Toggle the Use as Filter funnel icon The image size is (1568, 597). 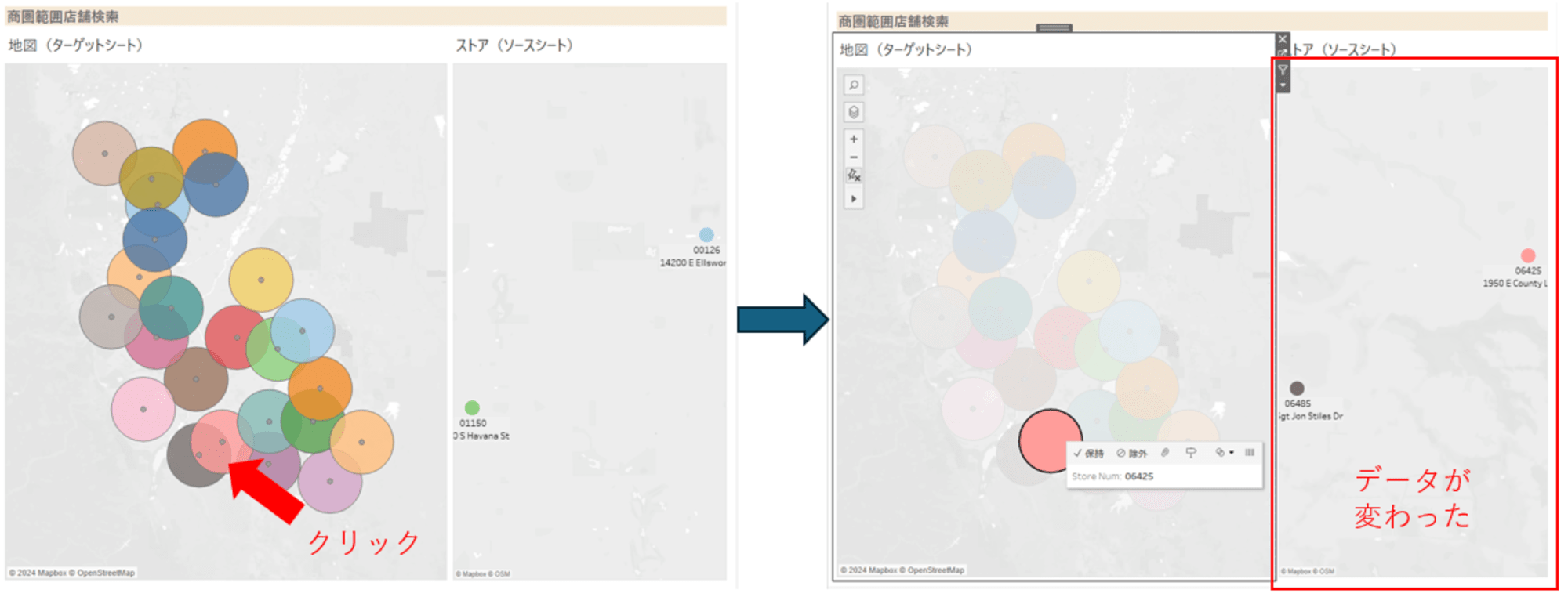[x=1283, y=71]
